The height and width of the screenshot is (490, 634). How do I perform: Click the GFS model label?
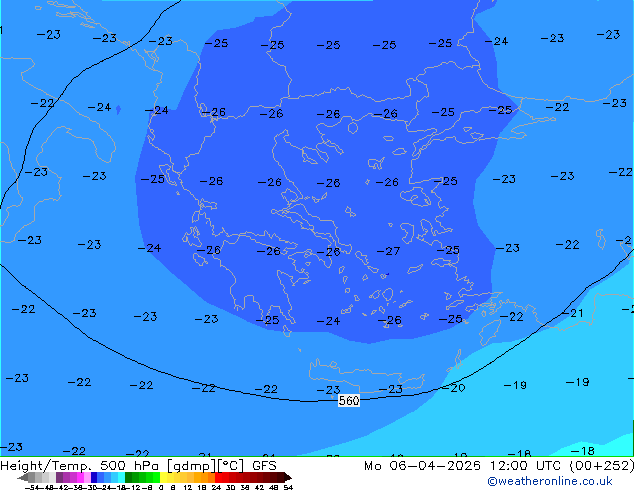pos(264,466)
